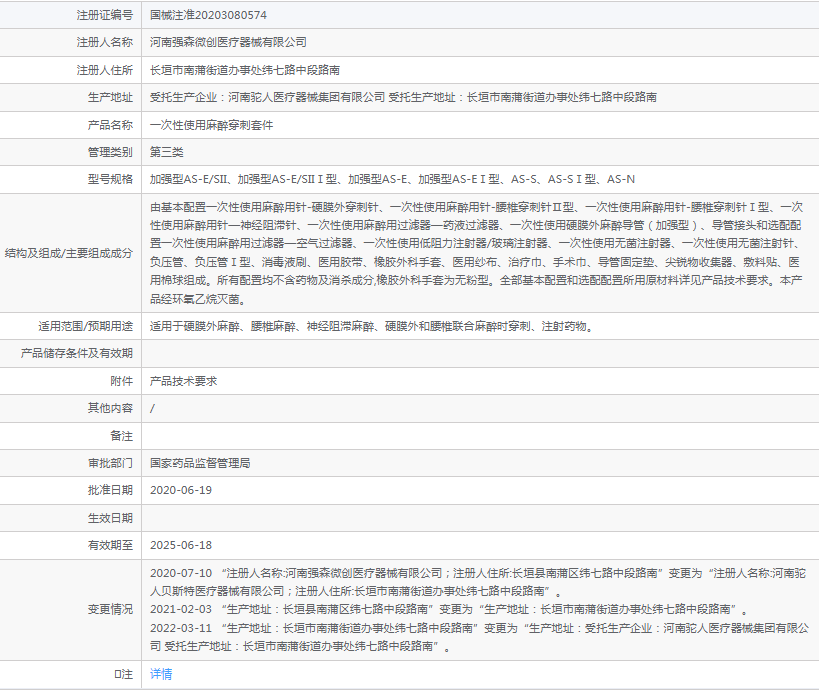Open the 详情 link
The width and height of the screenshot is (819, 693).
click(161, 674)
